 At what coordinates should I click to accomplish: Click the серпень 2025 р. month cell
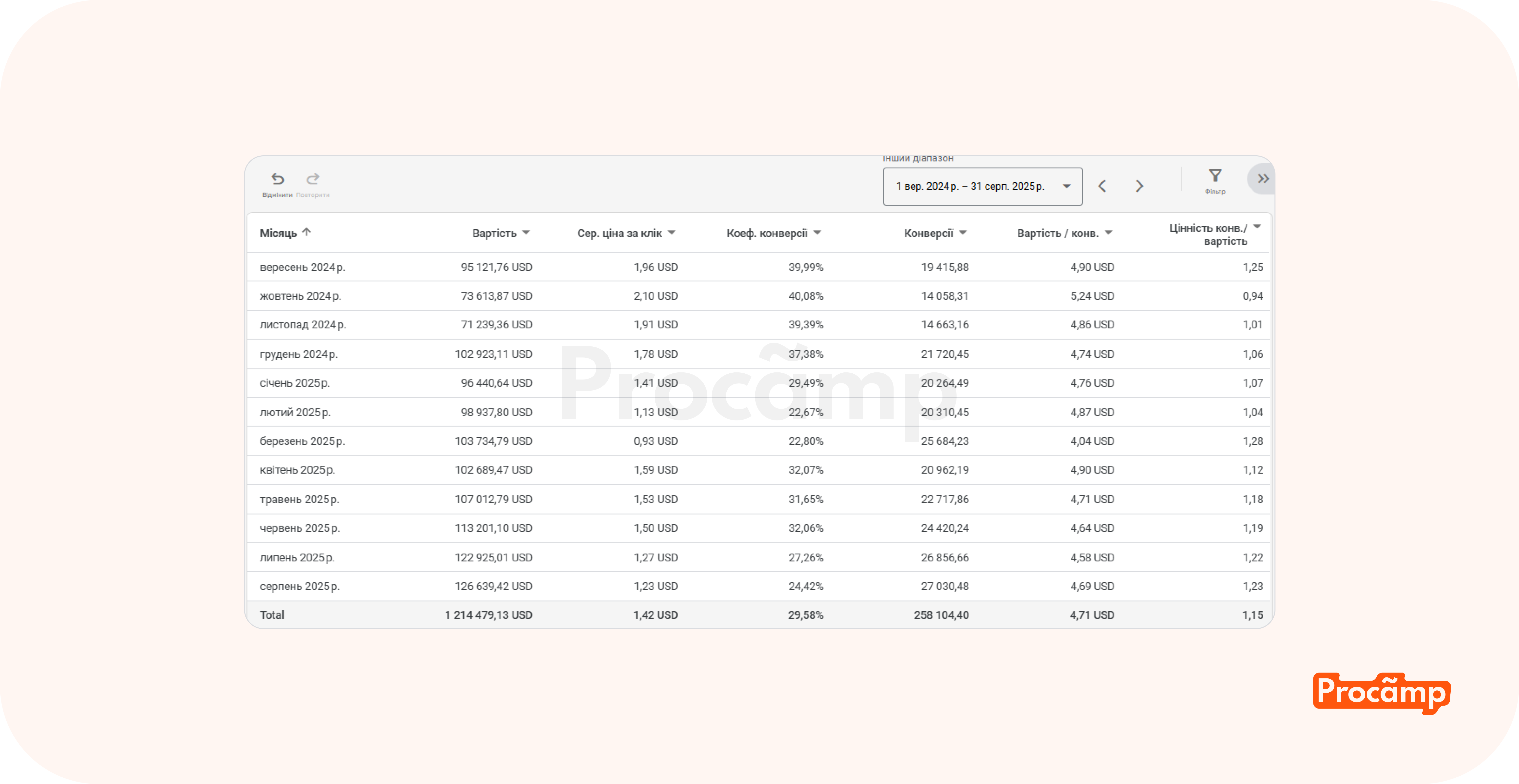tap(300, 586)
